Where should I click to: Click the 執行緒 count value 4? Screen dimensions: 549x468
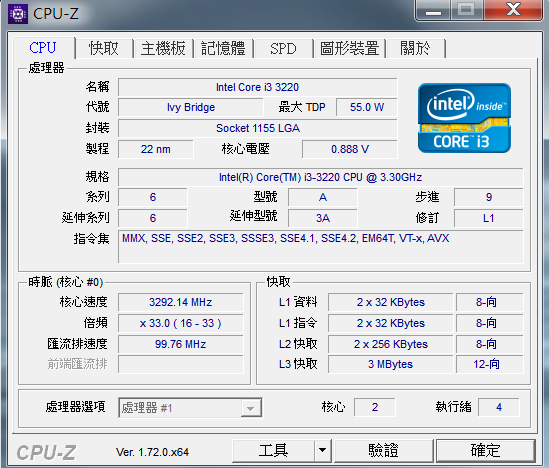(499, 407)
